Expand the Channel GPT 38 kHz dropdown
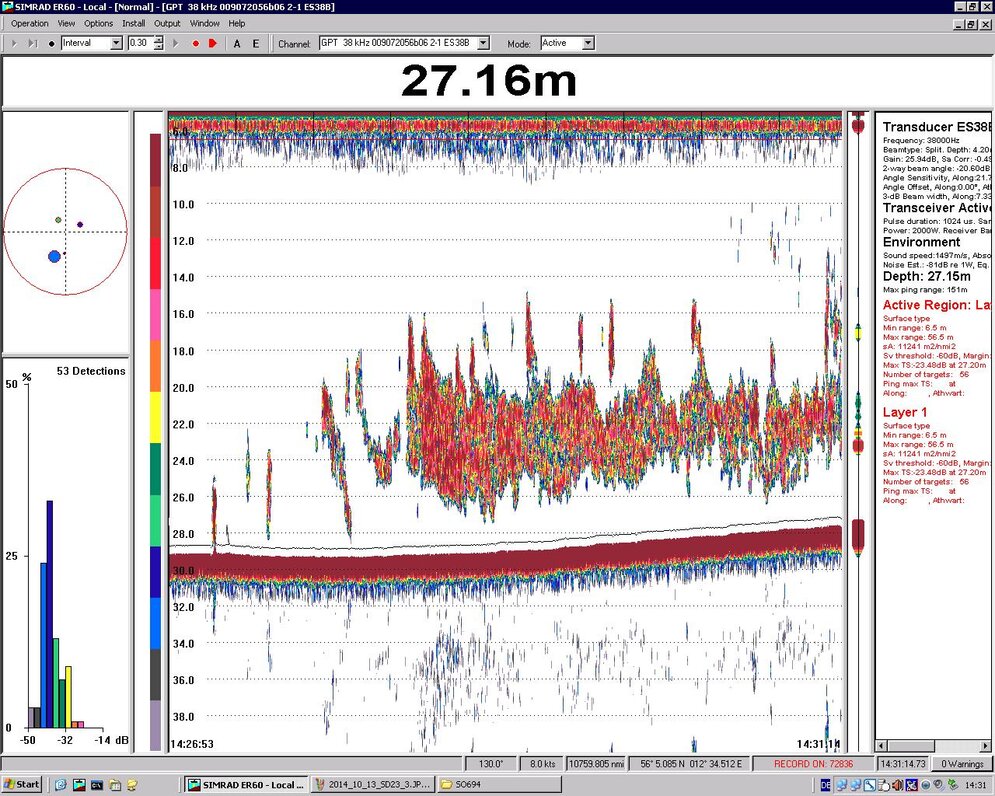Screen dimensions: 995x796 point(483,43)
